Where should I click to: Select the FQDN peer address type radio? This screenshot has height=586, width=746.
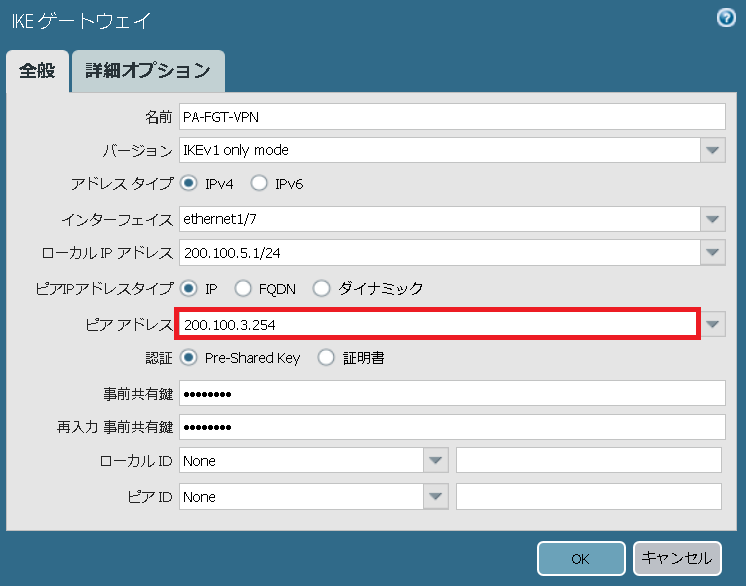(x=243, y=288)
